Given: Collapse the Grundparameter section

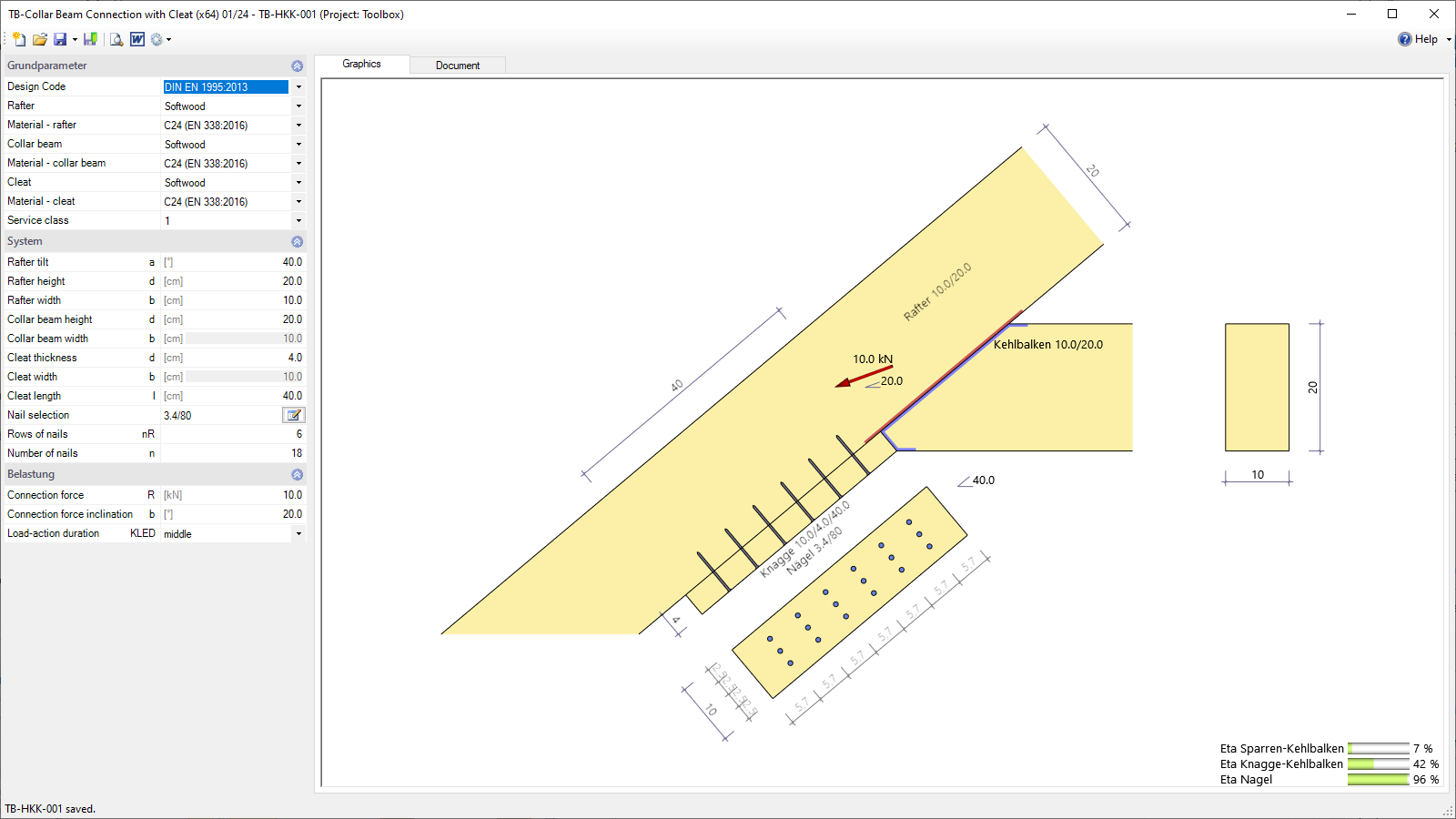Looking at the screenshot, I should tap(297, 66).
